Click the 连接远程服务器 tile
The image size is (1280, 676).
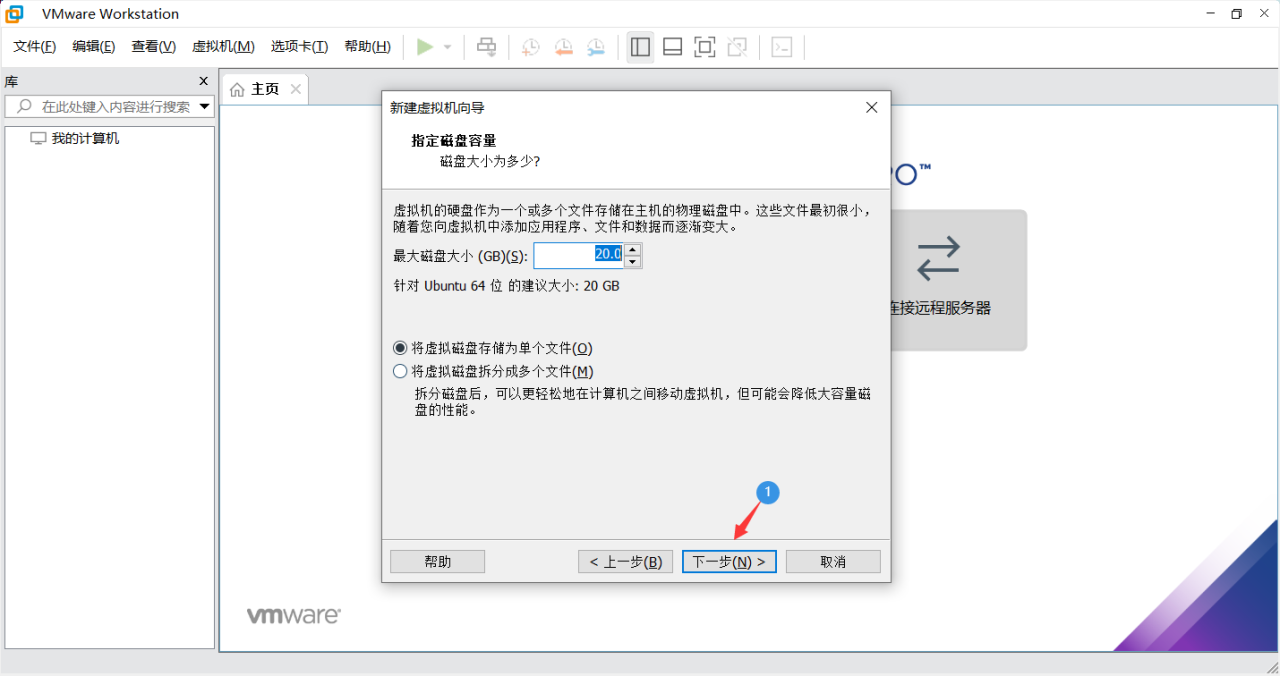pos(958,280)
